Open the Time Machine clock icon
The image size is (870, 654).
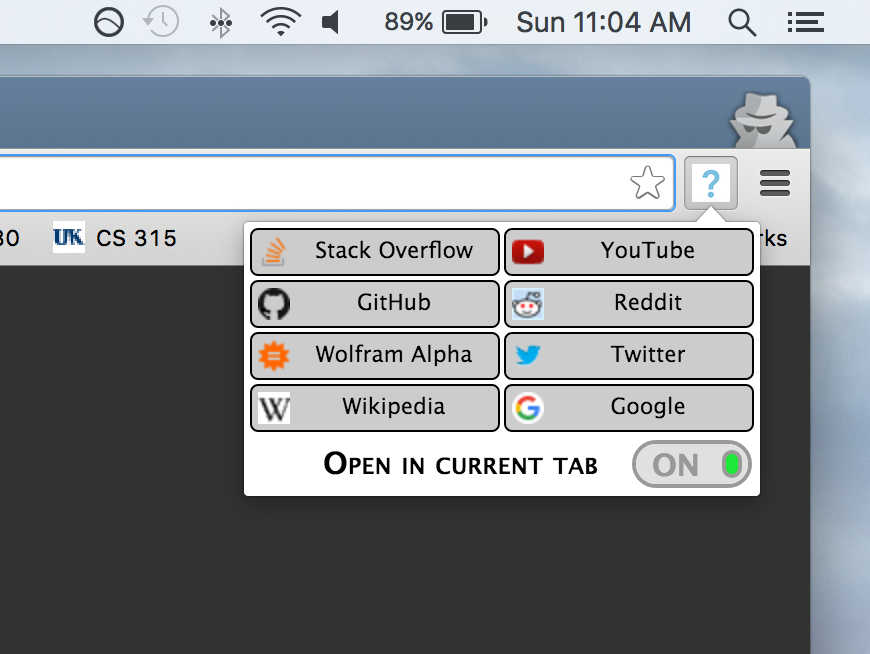(161, 22)
